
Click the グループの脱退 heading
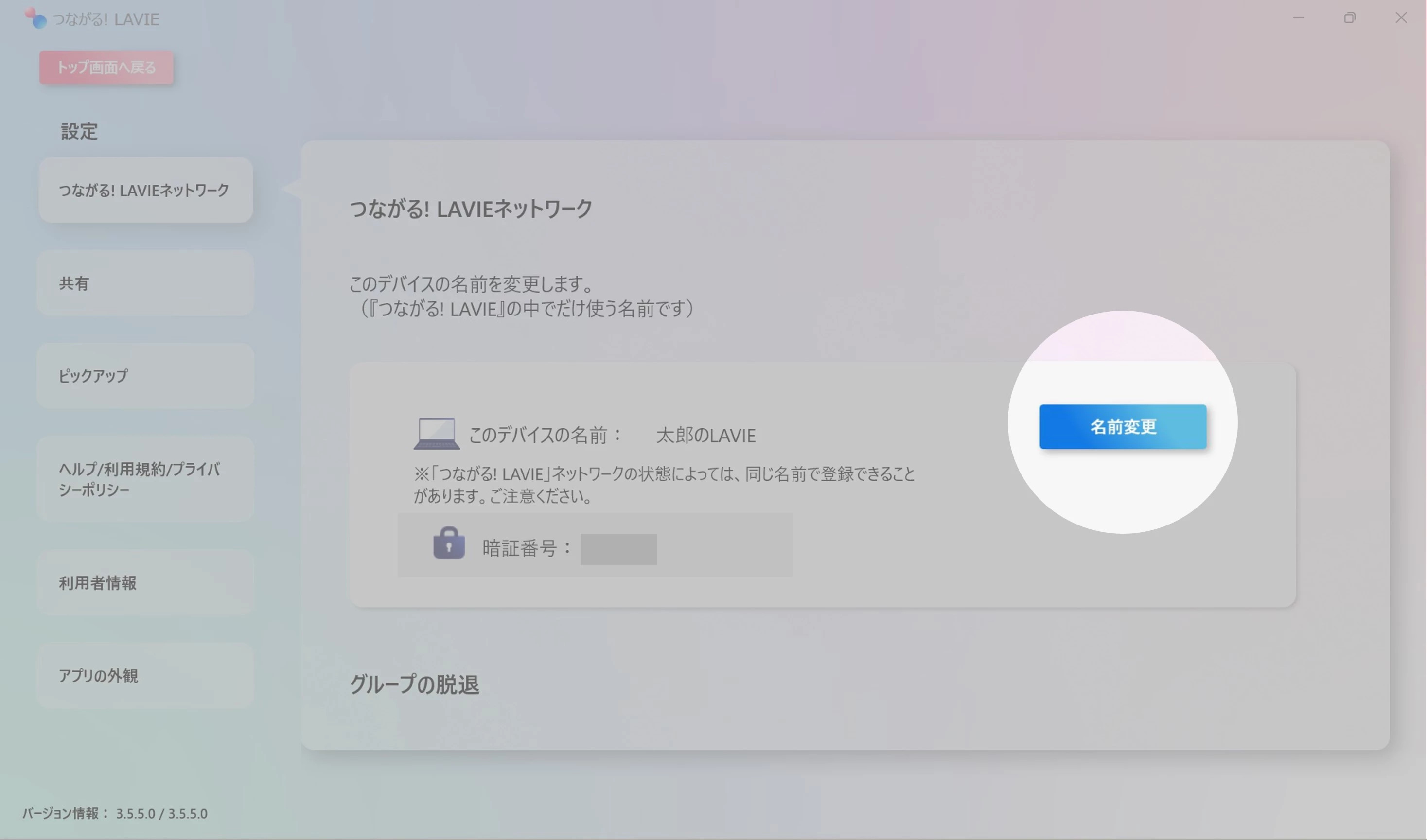tap(415, 684)
